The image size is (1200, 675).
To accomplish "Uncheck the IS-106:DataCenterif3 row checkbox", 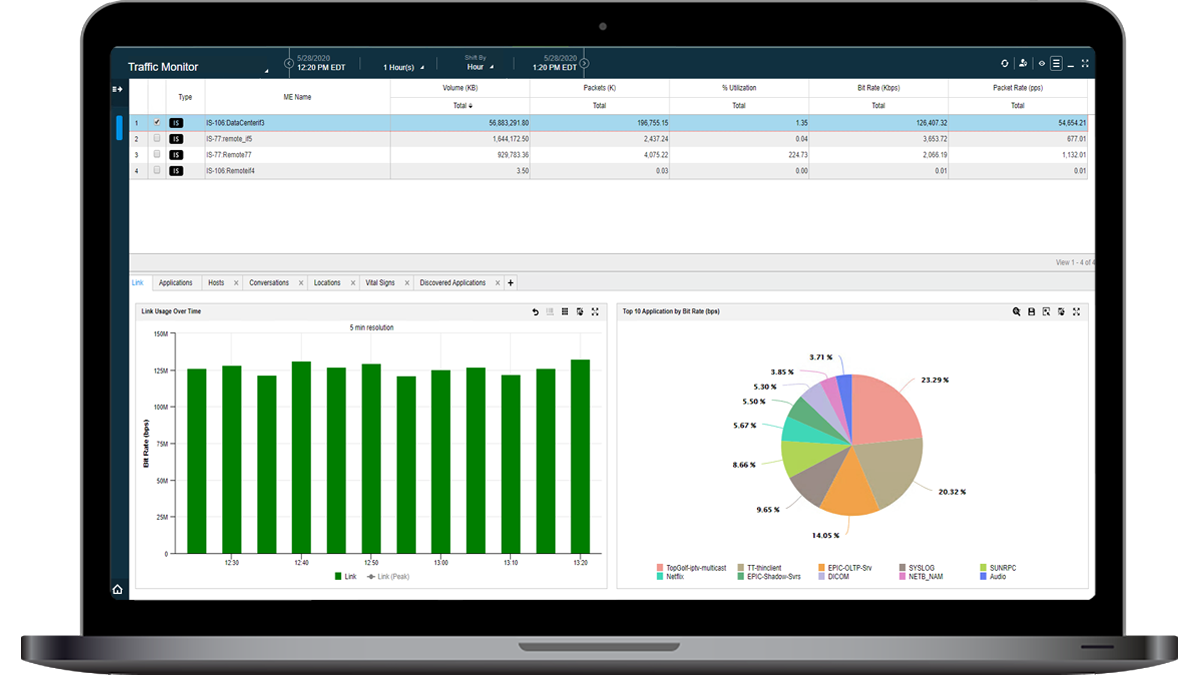I will pyautogui.click(x=157, y=122).
